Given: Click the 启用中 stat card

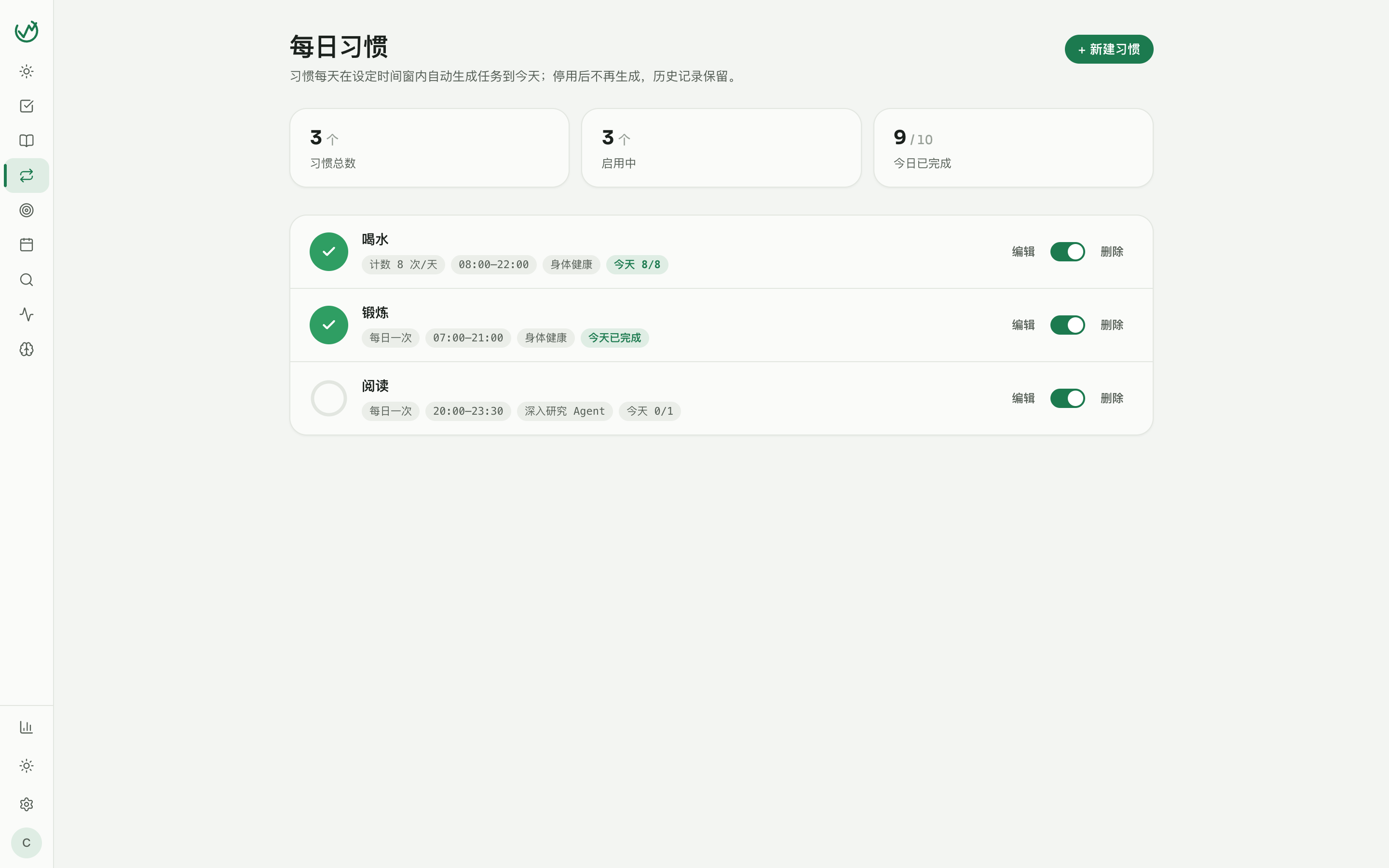Looking at the screenshot, I should point(721,148).
